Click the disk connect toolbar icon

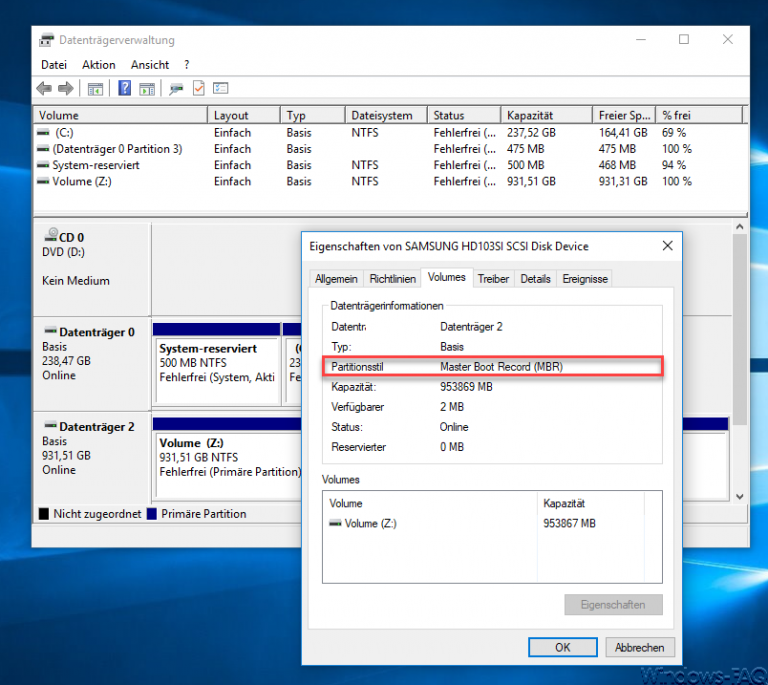176,88
